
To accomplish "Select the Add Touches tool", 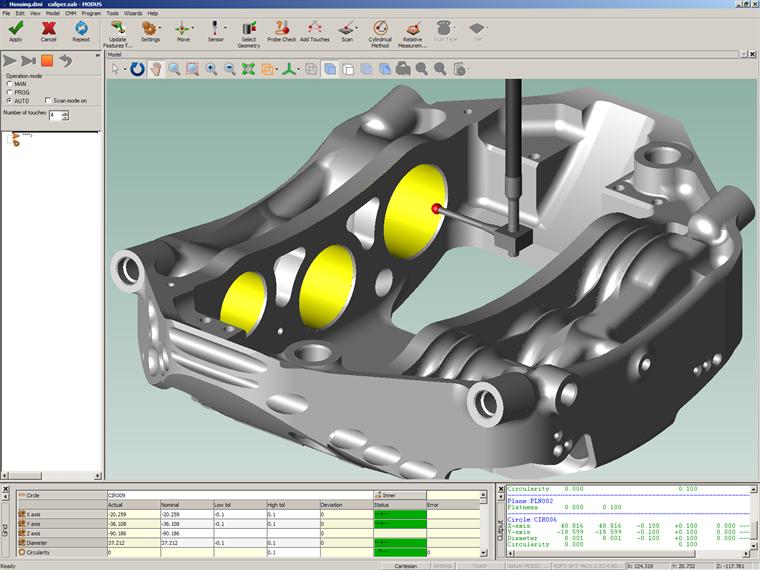I will [314, 29].
